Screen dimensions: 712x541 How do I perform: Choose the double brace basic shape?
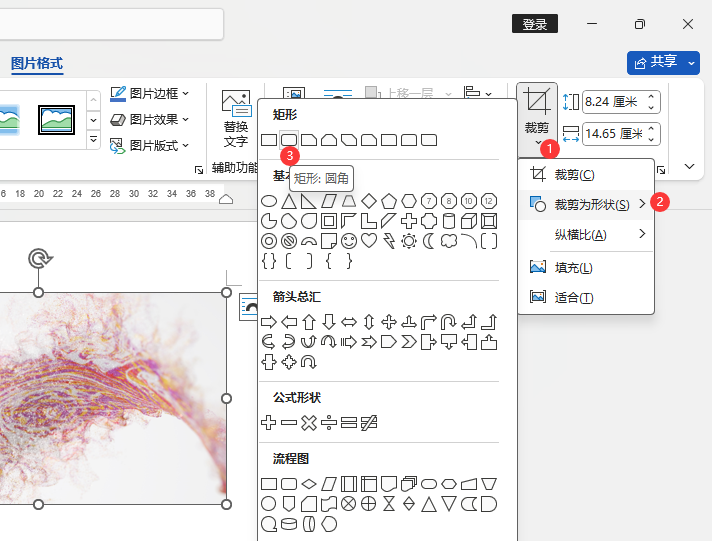point(269,261)
